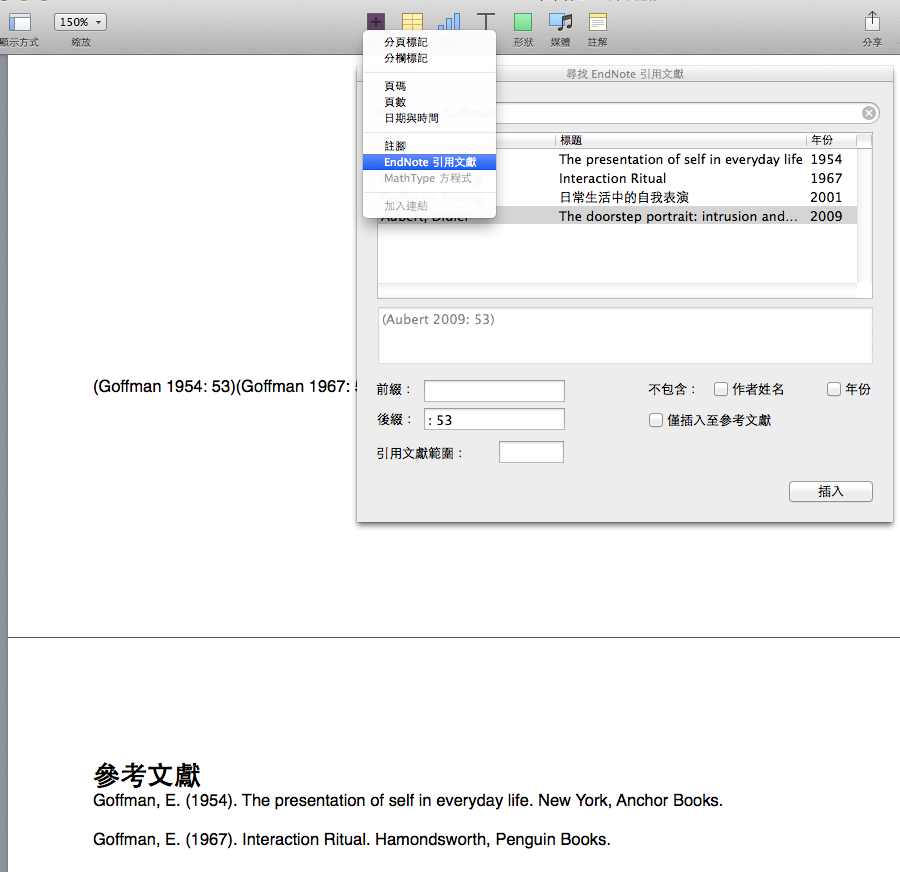Image resolution: width=900 pixels, height=872 pixels.
Task: Click the 後綴 suffix input field
Action: (493, 419)
